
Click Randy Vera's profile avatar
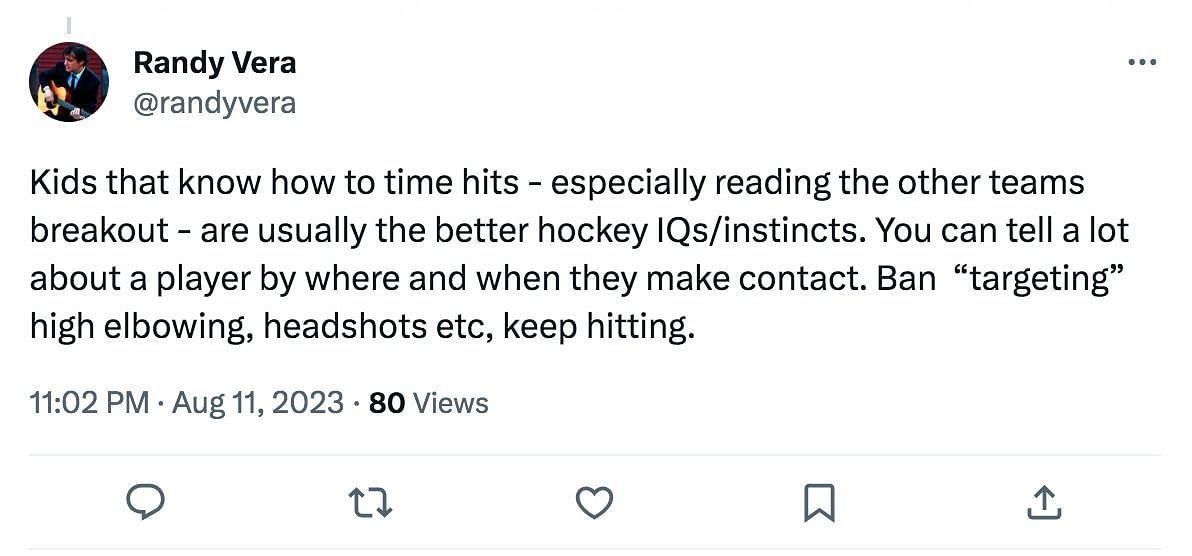pyautogui.click(x=69, y=82)
